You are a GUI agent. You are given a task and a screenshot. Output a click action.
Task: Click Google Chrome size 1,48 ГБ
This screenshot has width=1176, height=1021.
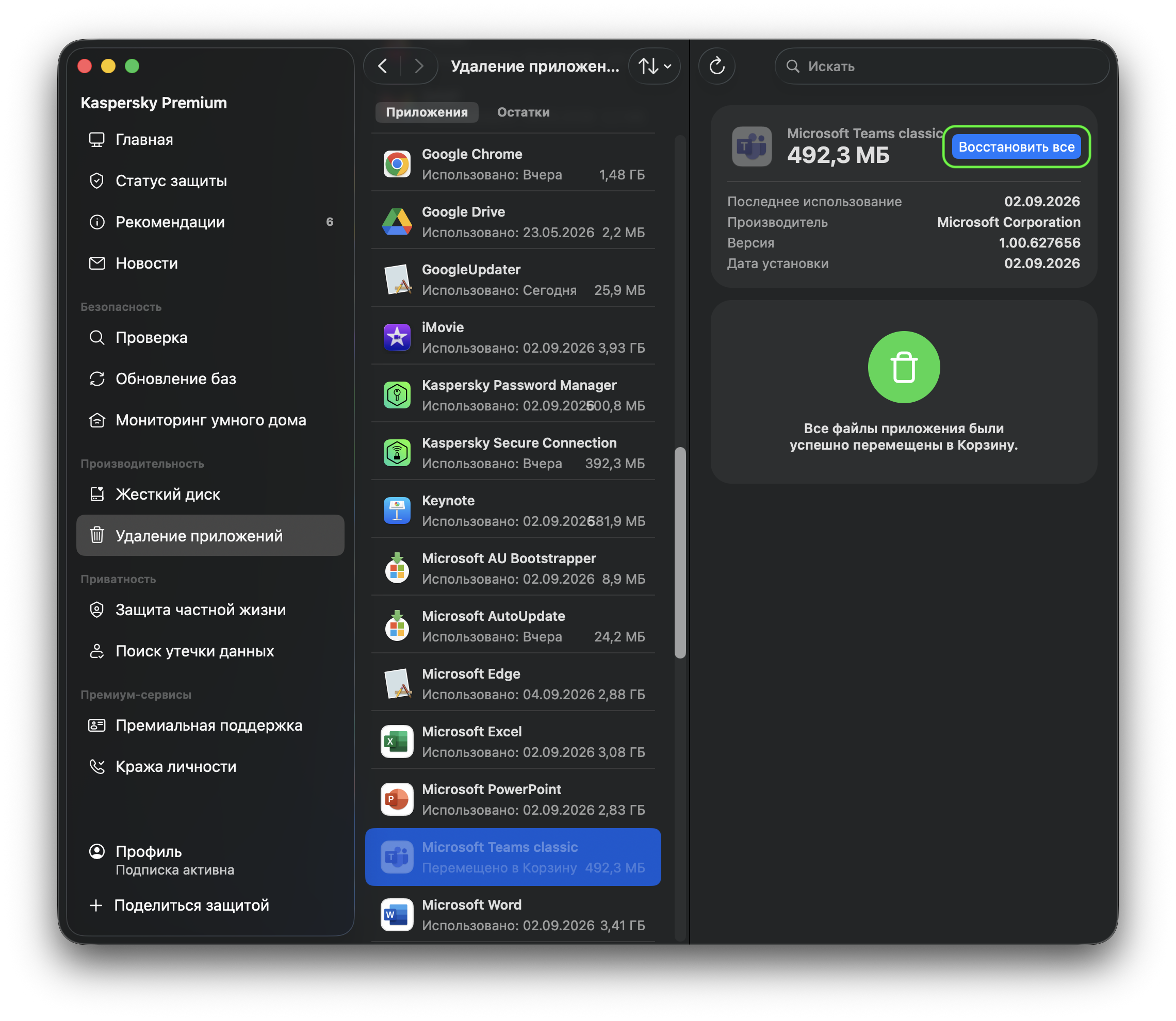pos(622,175)
